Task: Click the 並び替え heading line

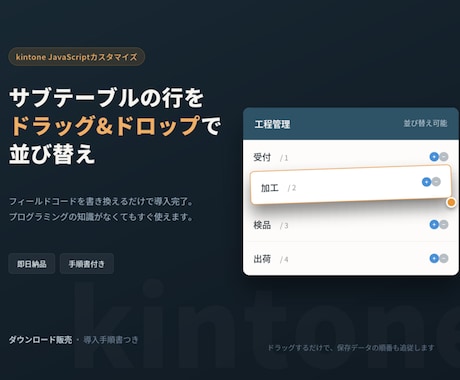Action: coord(52,154)
